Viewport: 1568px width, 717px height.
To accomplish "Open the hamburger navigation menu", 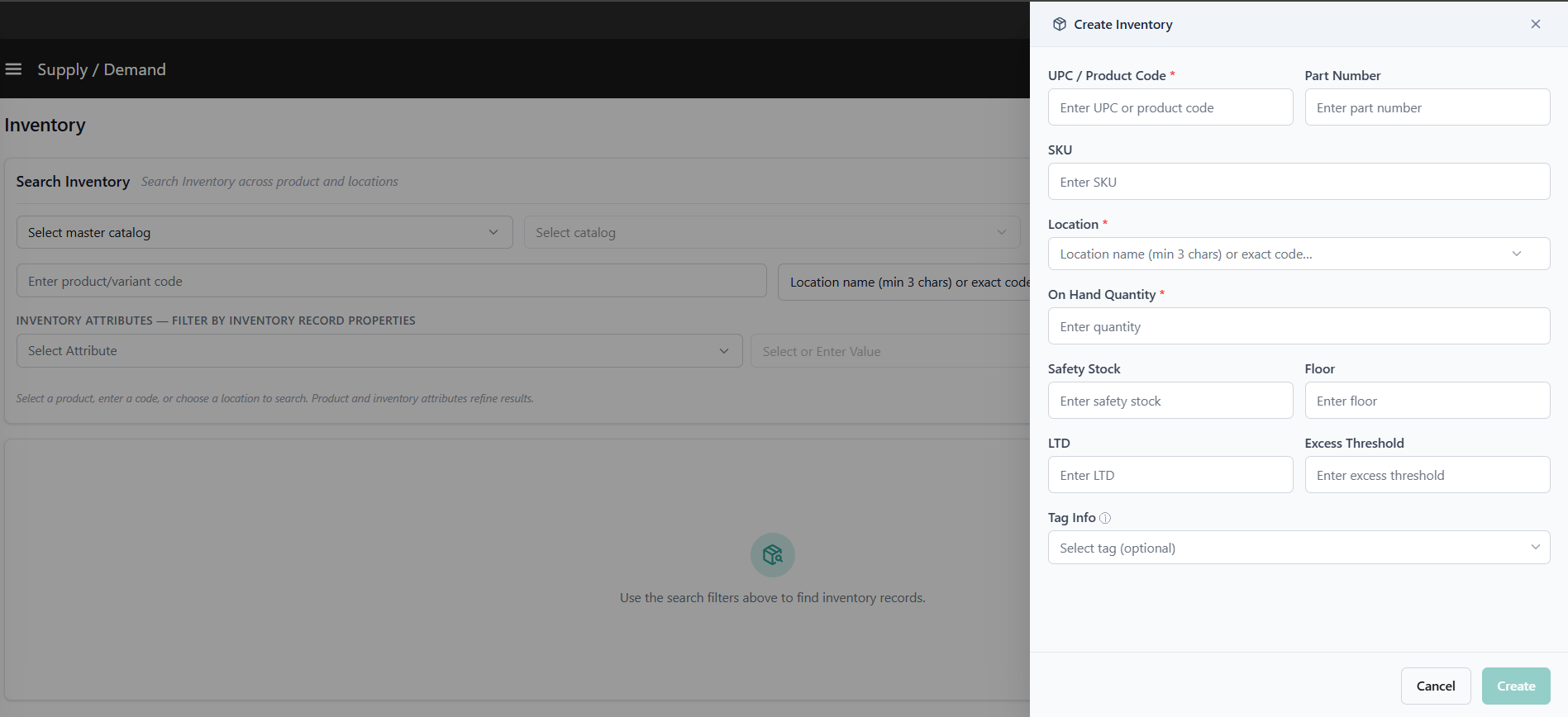I will [x=13, y=69].
